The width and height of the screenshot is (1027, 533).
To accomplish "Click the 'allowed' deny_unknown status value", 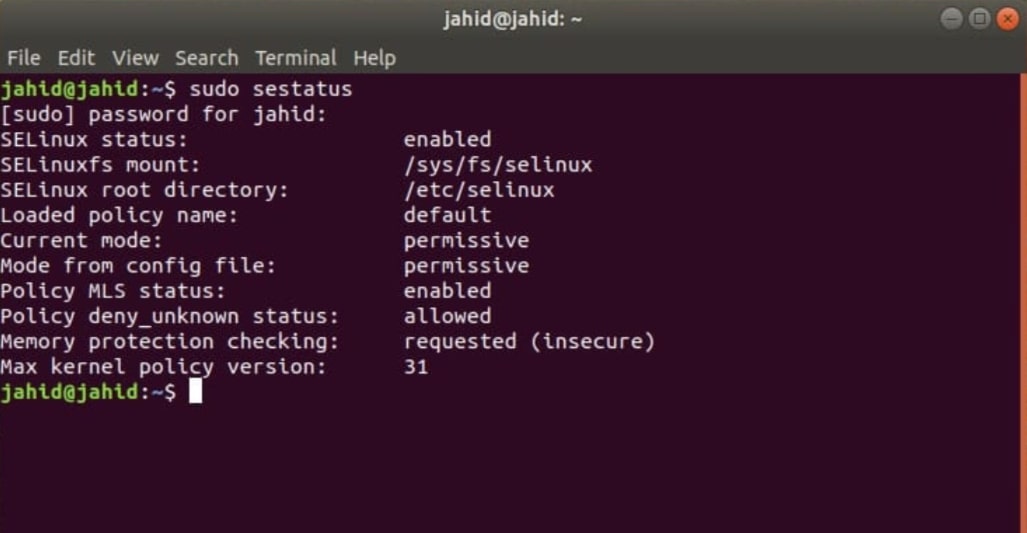I will [x=447, y=316].
